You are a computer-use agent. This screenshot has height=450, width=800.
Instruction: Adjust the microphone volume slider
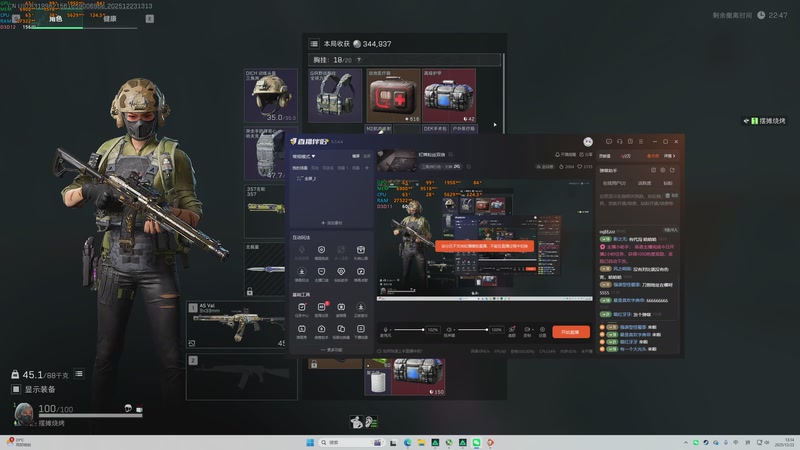[x=409, y=330]
